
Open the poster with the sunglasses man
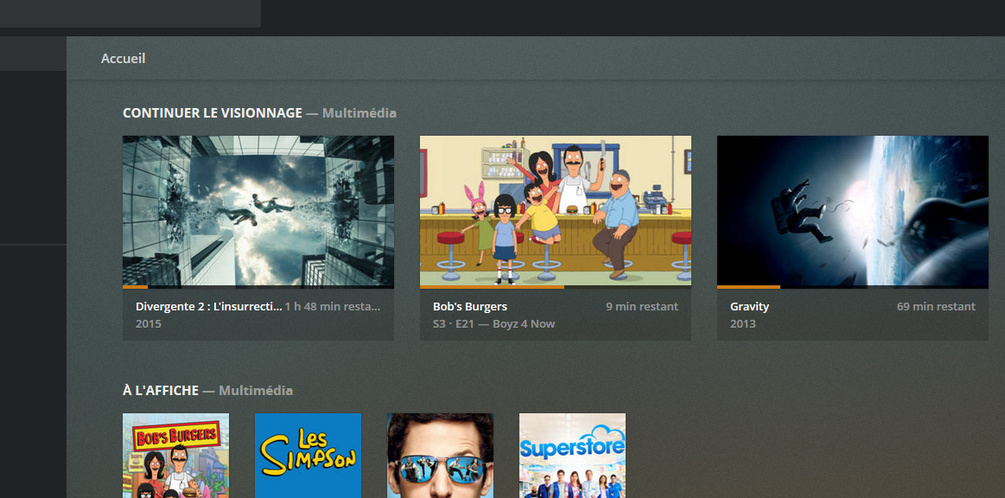[440, 455]
